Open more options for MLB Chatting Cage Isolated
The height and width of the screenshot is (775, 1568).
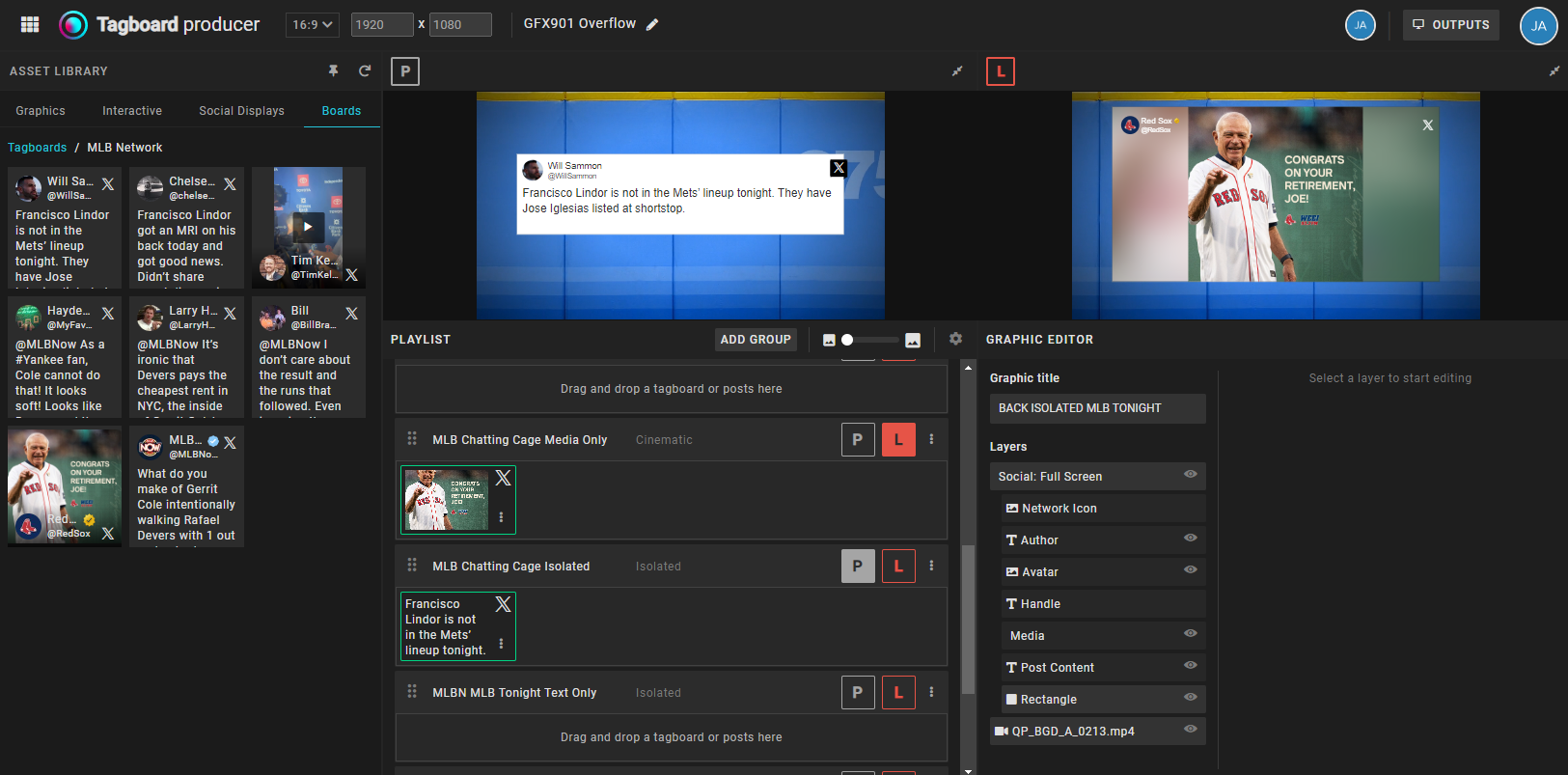pos(931,566)
